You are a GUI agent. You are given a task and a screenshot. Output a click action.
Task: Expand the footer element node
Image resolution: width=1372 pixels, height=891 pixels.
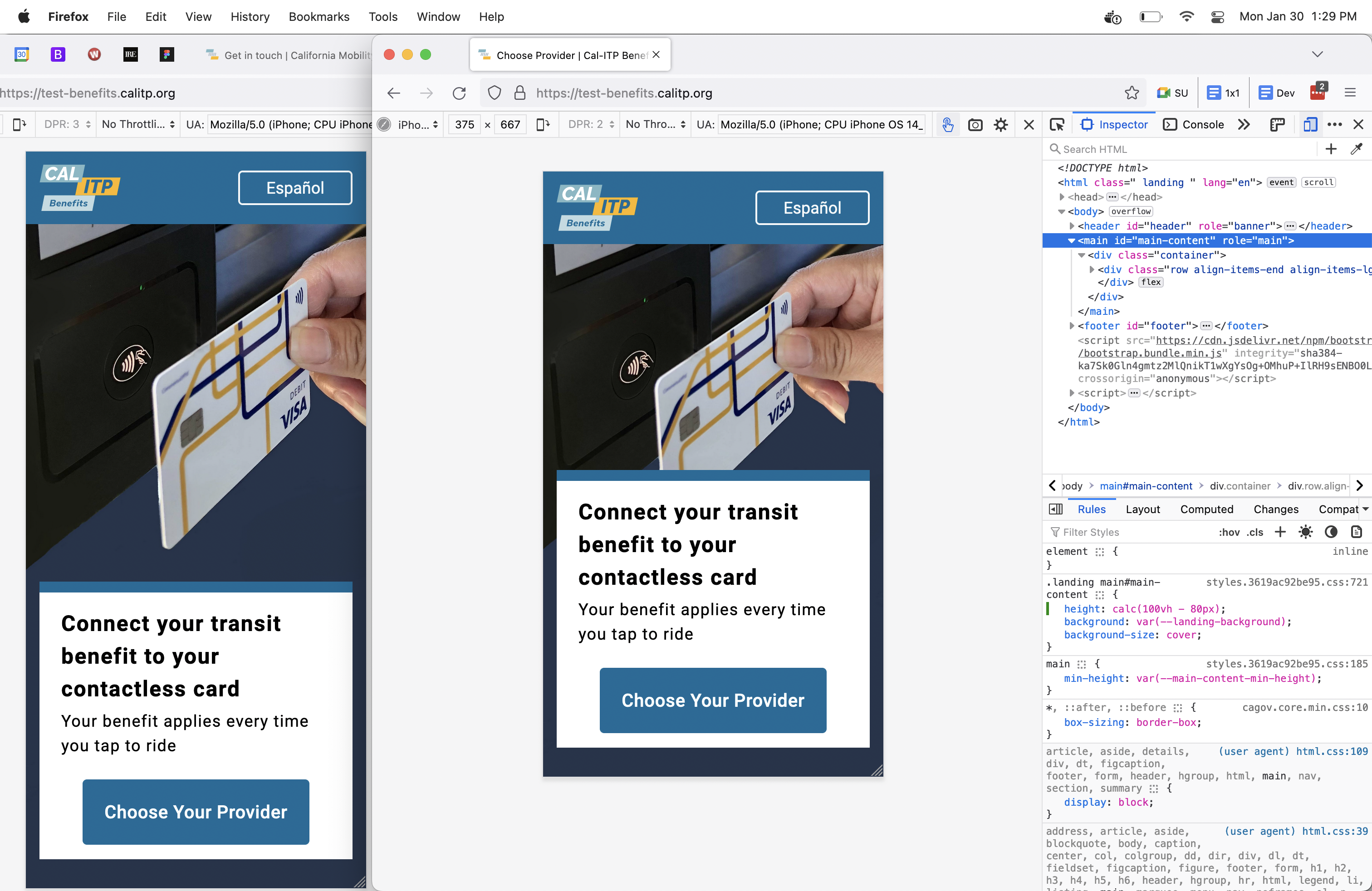pos(1072,326)
